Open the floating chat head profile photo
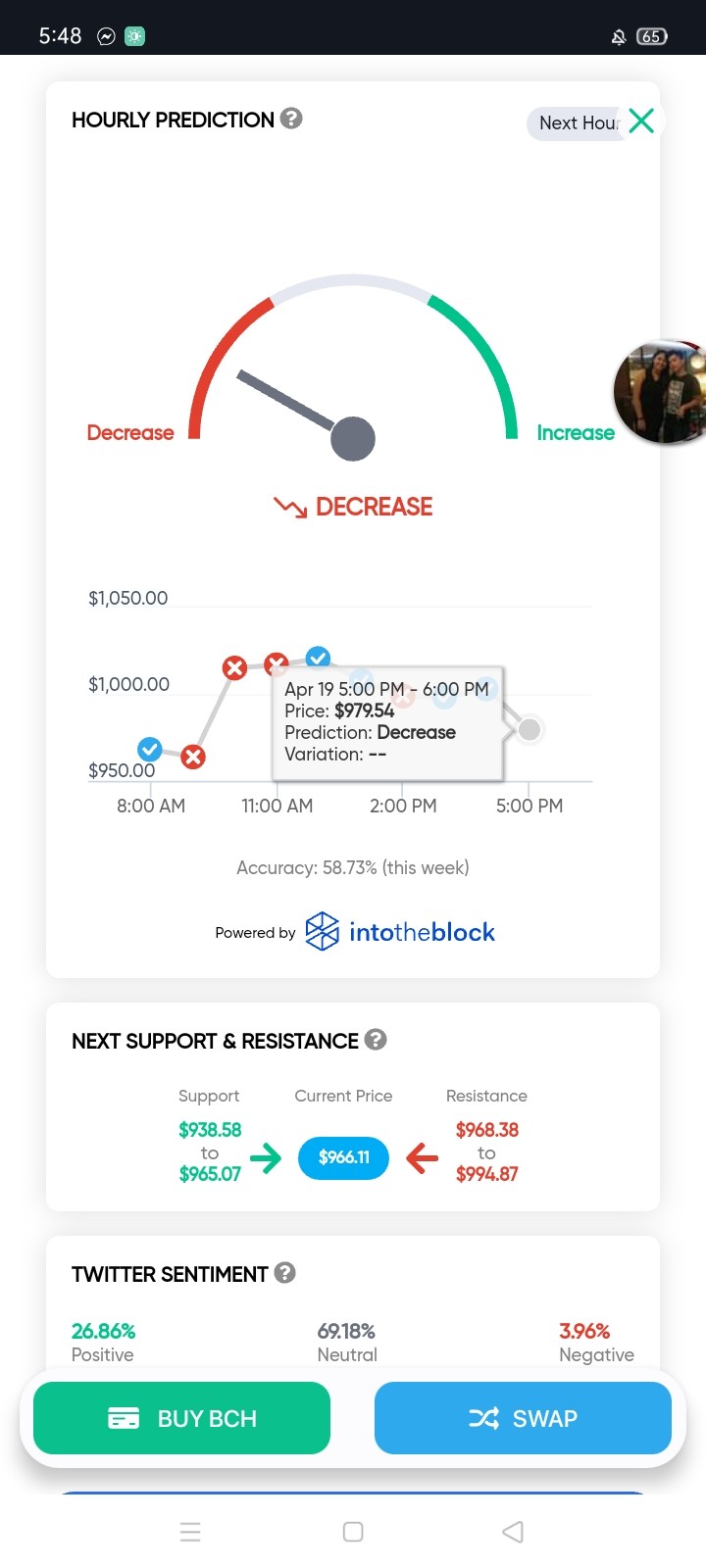This screenshot has width=706, height=1568. [x=661, y=392]
